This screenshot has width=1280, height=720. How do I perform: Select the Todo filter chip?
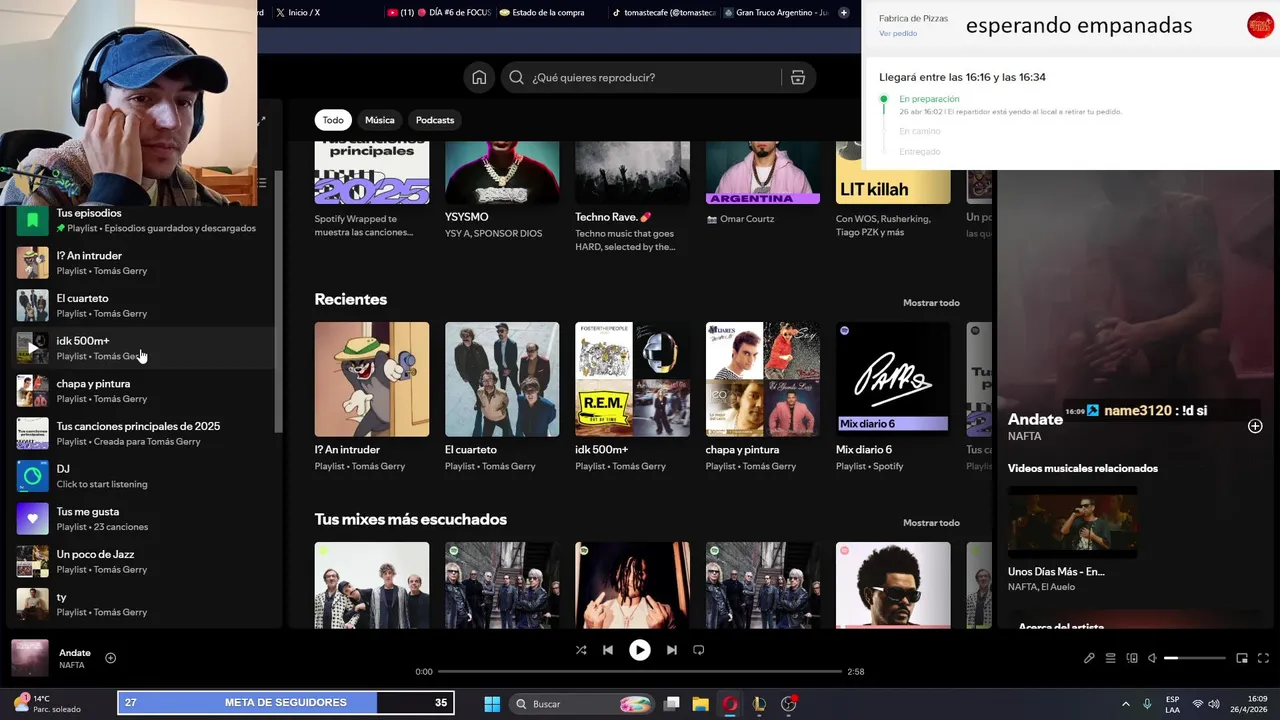pyautogui.click(x=333, y=120)
